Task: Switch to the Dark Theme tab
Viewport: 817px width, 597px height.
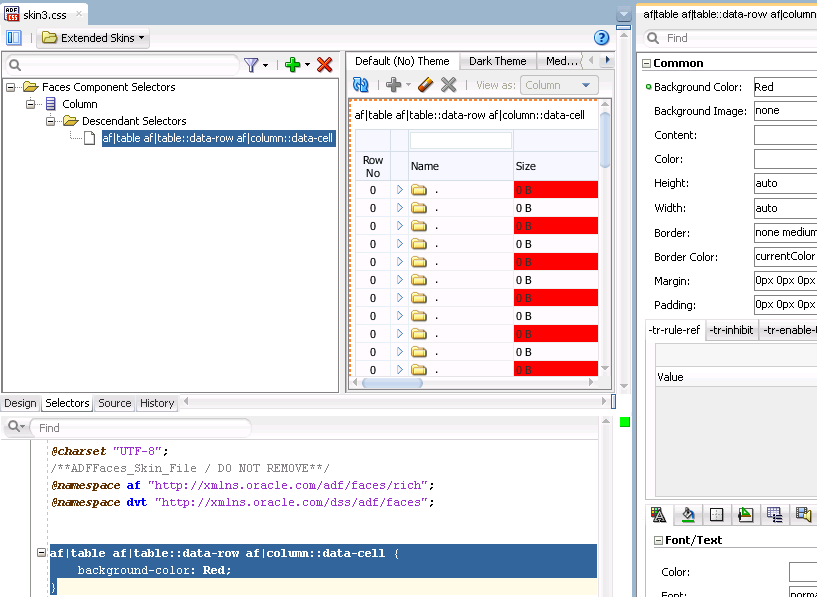Action: point(498,61)
